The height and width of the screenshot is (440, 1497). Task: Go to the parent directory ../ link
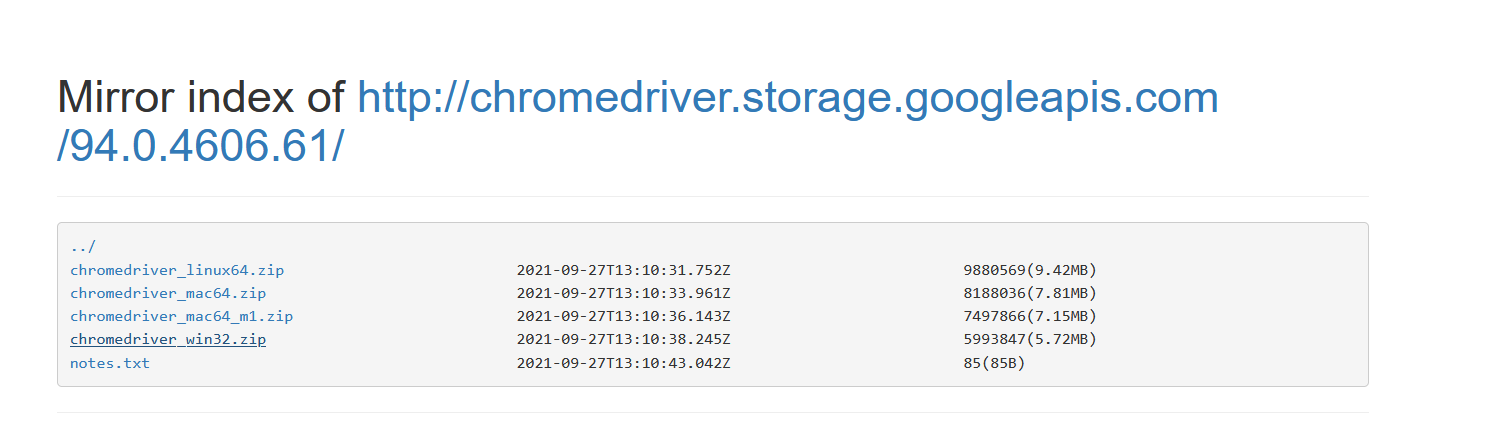pos(83,246)
